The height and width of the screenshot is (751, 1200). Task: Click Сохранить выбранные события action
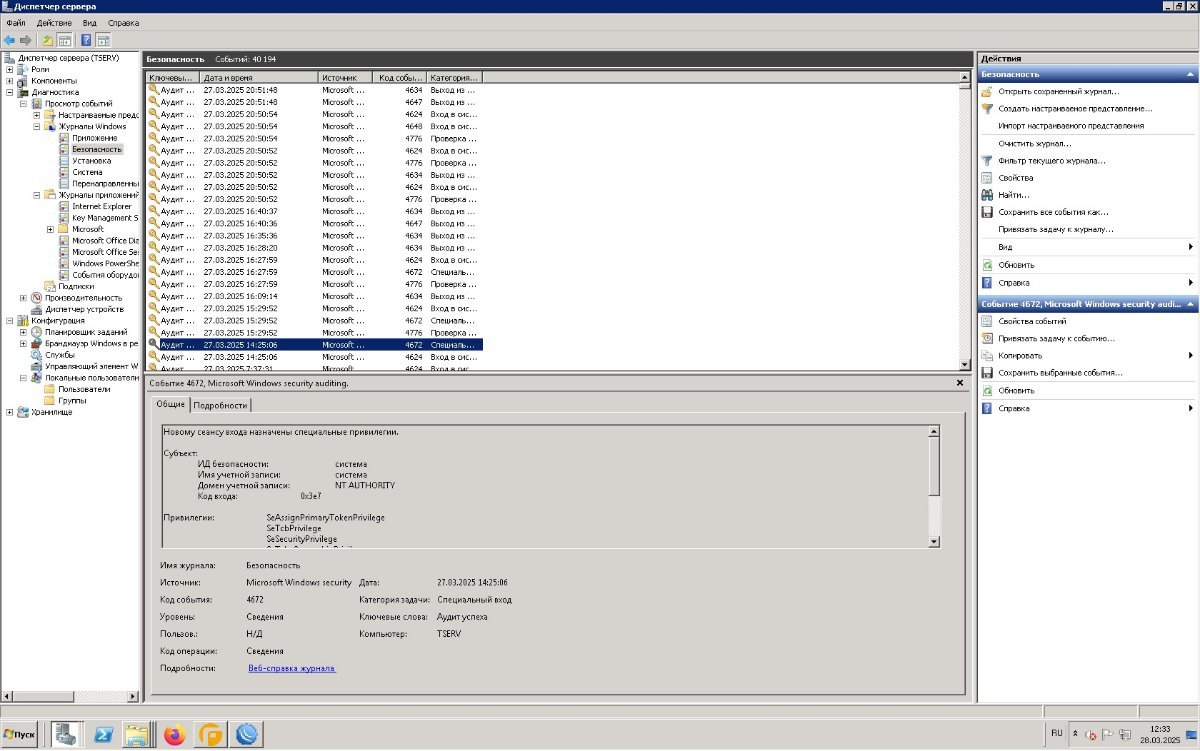coord(1060,372)
